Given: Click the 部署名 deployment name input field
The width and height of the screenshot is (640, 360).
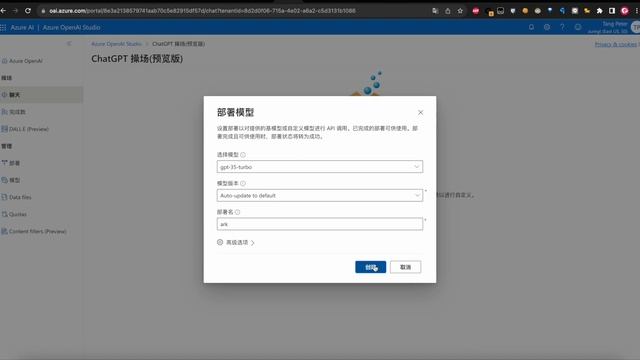Looking at the screenshot, I should [x=320, y=224].
